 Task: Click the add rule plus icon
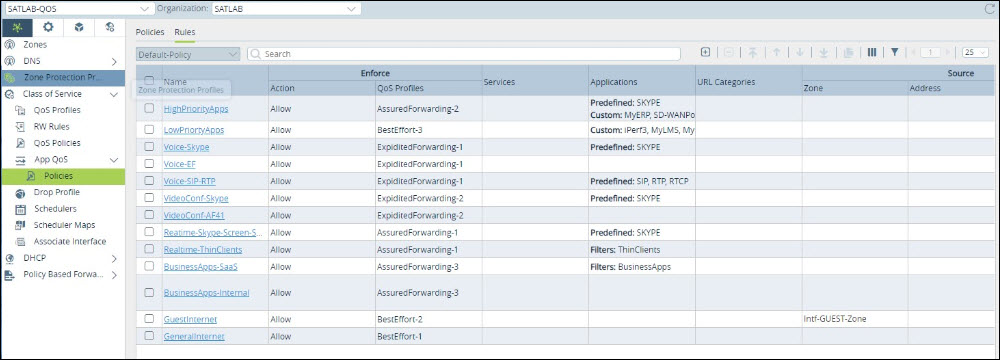[705, 53]
